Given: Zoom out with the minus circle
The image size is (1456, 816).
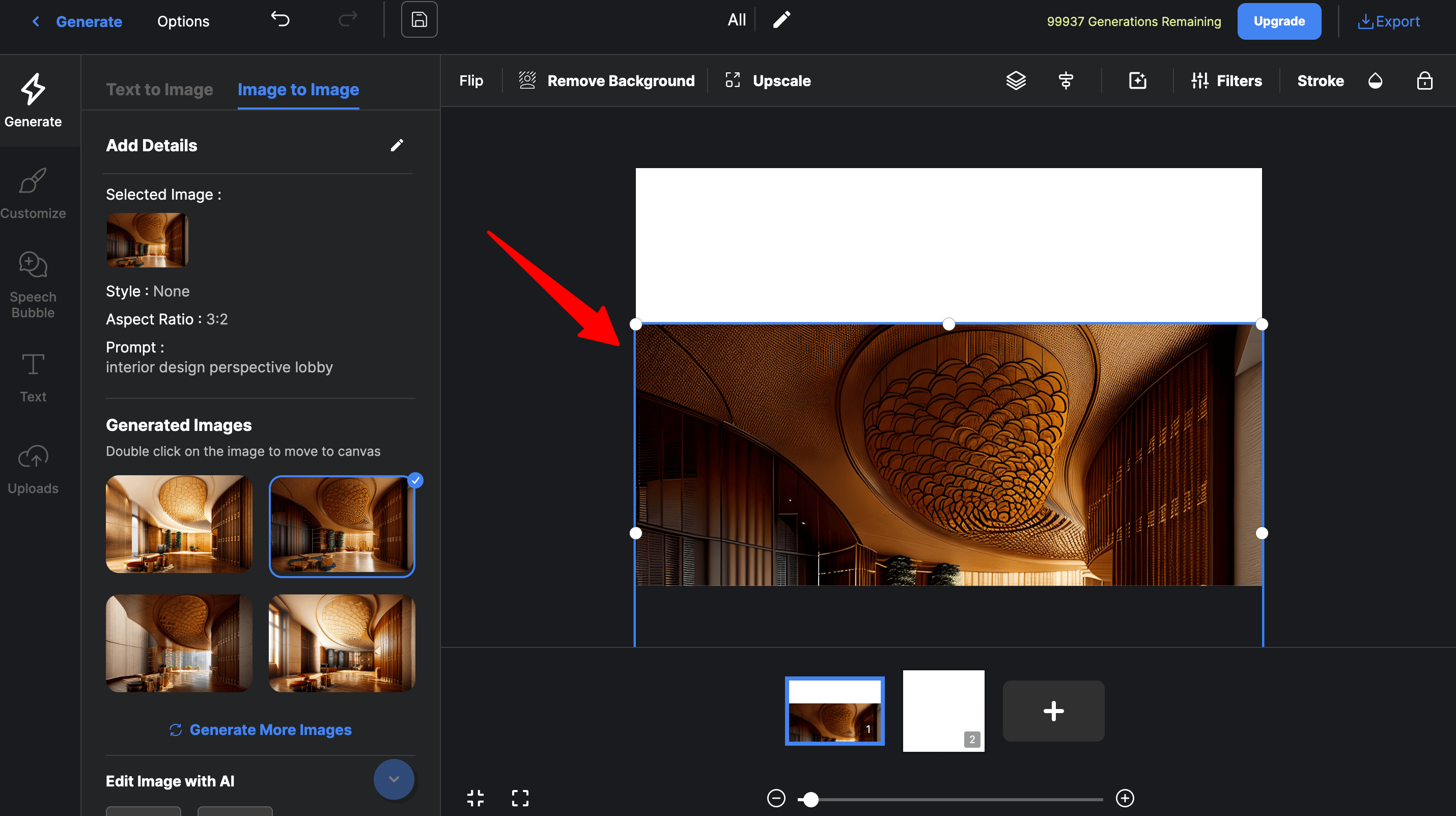Looking at the screenshot, I should [776, 799].
